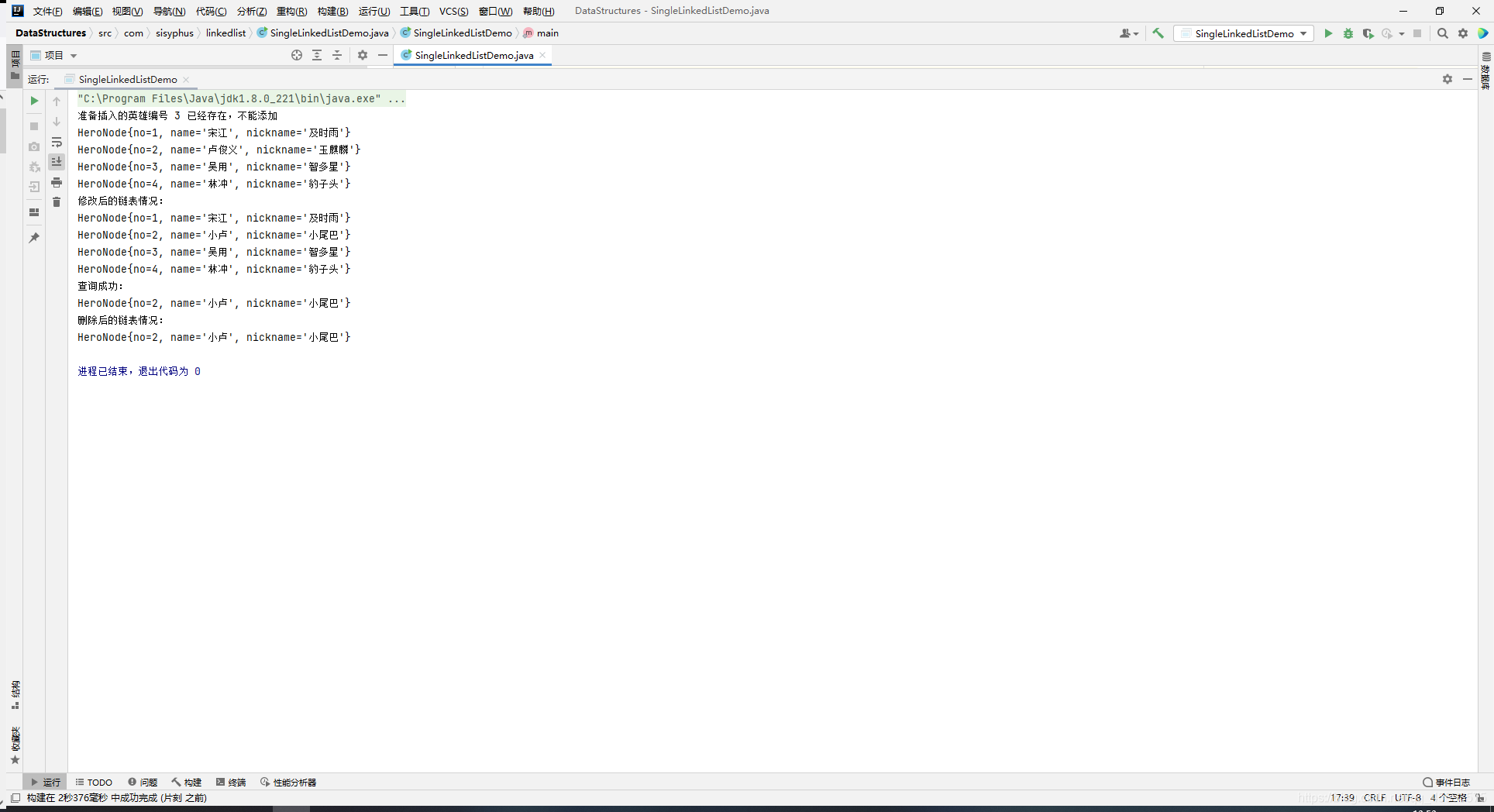Open the 文件(F) menu
The image size is (1494, 812).
coord(47,11)
